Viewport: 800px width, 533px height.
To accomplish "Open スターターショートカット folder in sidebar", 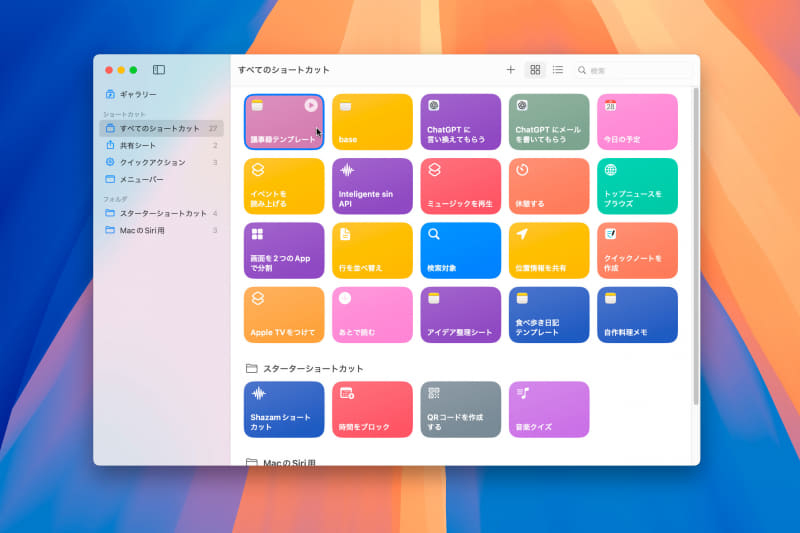I will coord(162,213).
